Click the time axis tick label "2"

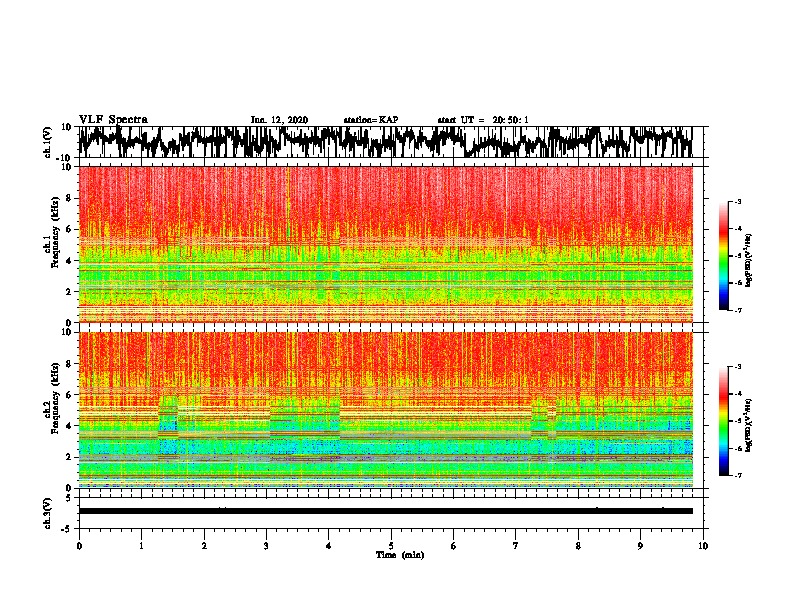coord(204,546)
